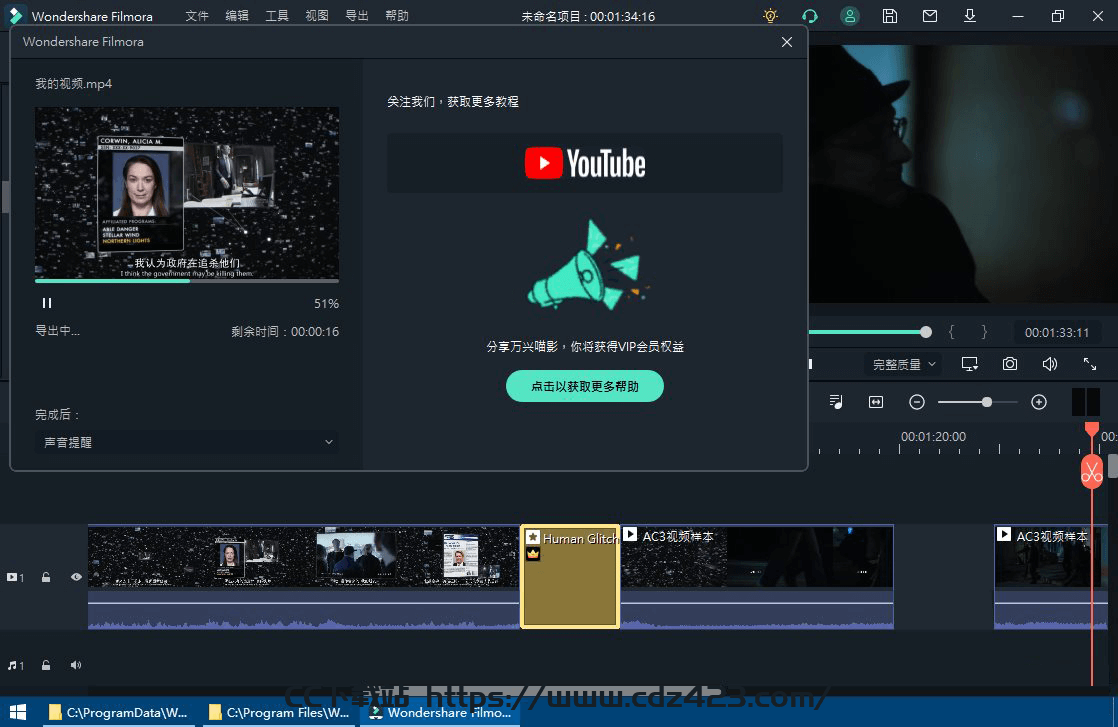
Task: Toggle visibility eye of video track 1
Action: 76,577
